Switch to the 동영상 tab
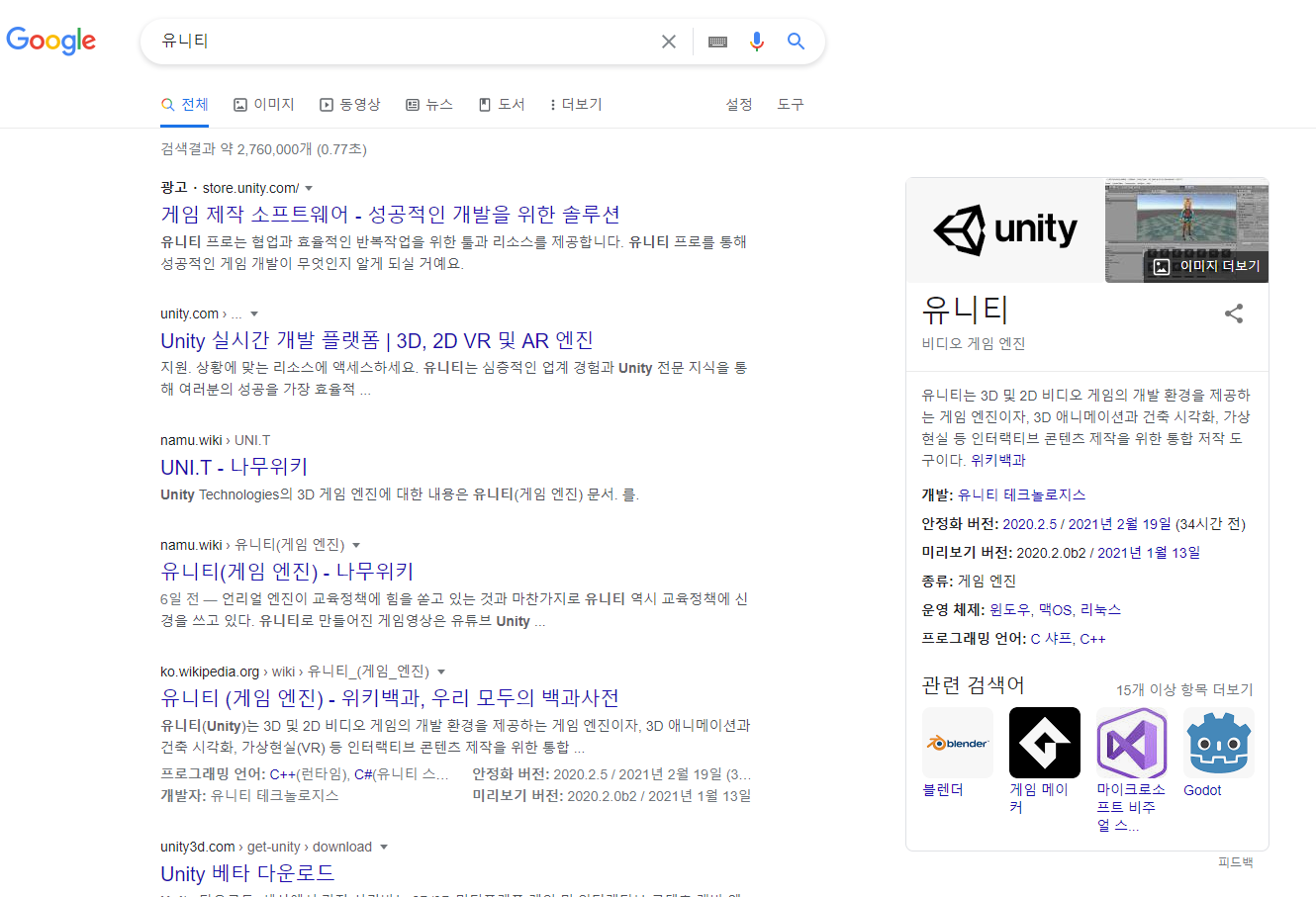The image size is (1316, 897). (350, 104)
